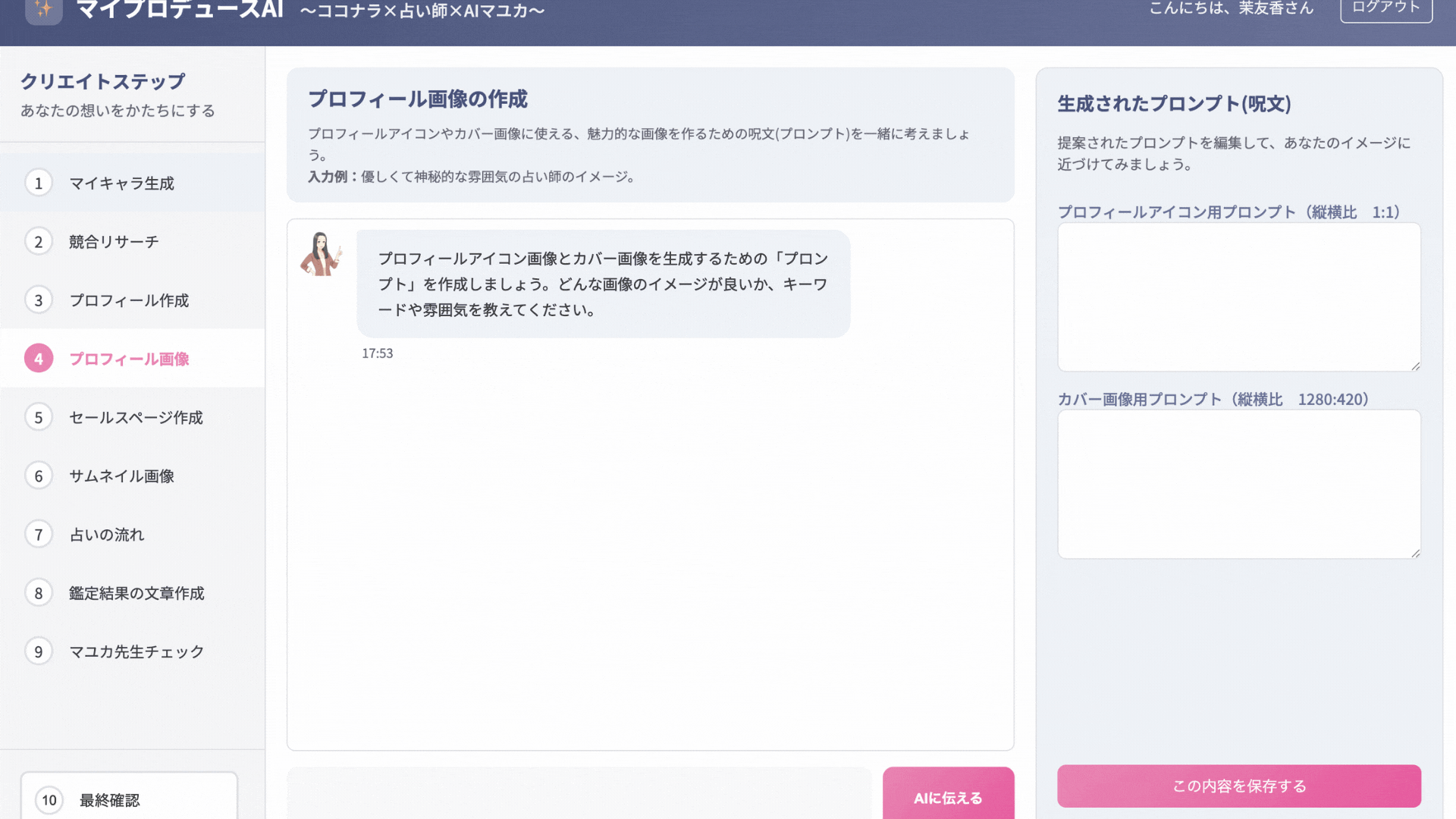This screenshot has height=819, width=1456.
Task: Go to セールスページ作成 step
Action: (136, 418)
